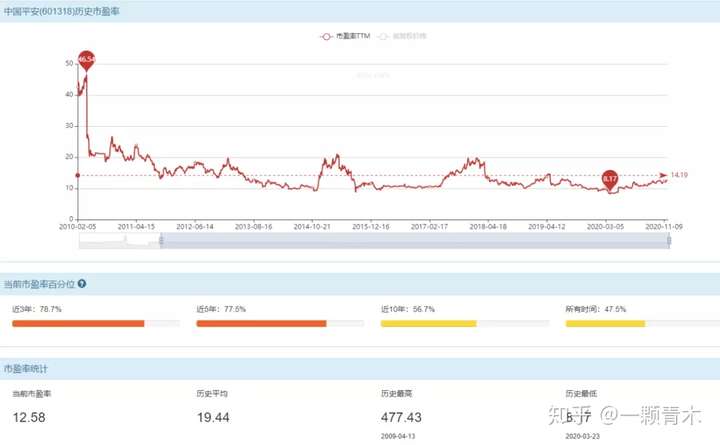
Task: Click the y-axis label 10
Action: (69, 188)
